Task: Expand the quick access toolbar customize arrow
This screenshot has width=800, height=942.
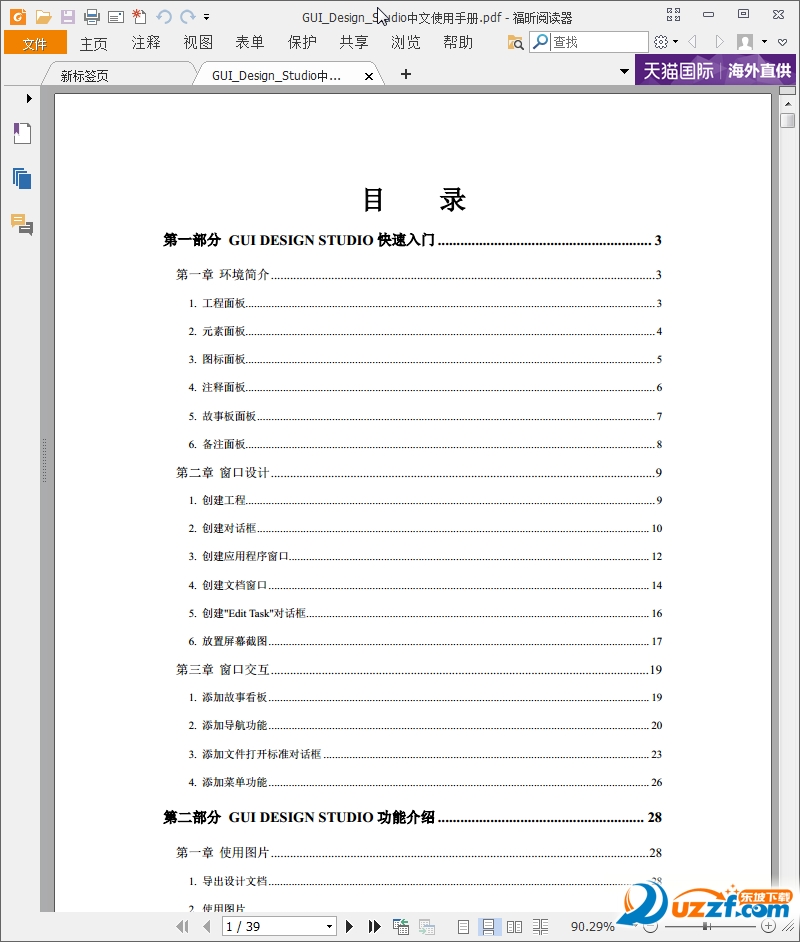Action: [207, 17]
